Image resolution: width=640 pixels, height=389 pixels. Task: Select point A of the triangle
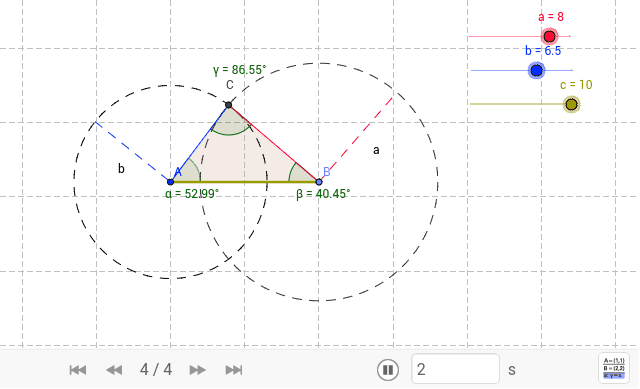pyautogui.click(x=171, y=182)
